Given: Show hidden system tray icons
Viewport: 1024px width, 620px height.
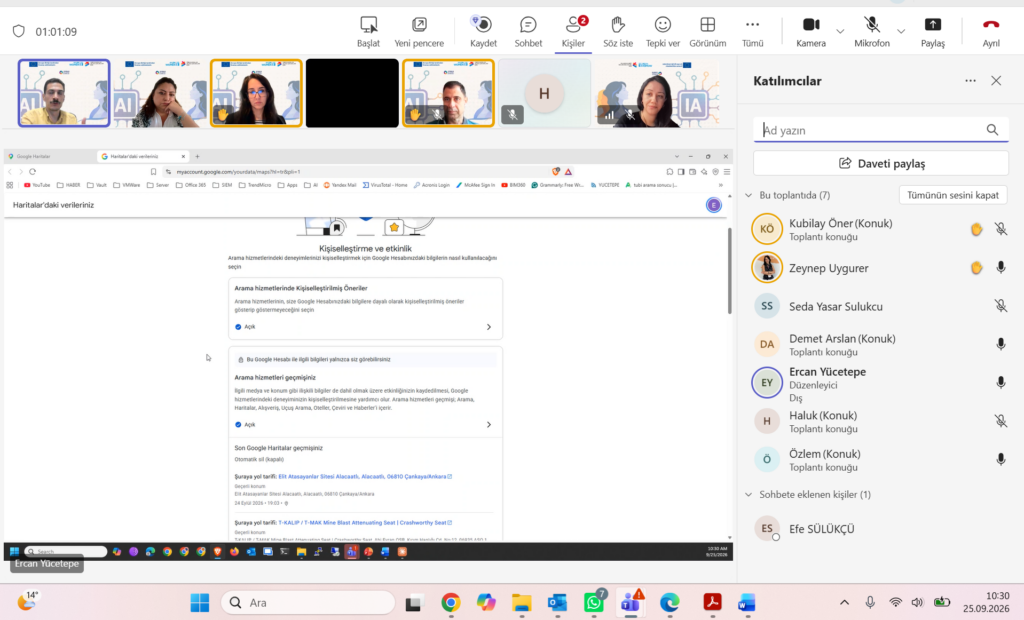Looking at the screenshot, I should 844,602.
